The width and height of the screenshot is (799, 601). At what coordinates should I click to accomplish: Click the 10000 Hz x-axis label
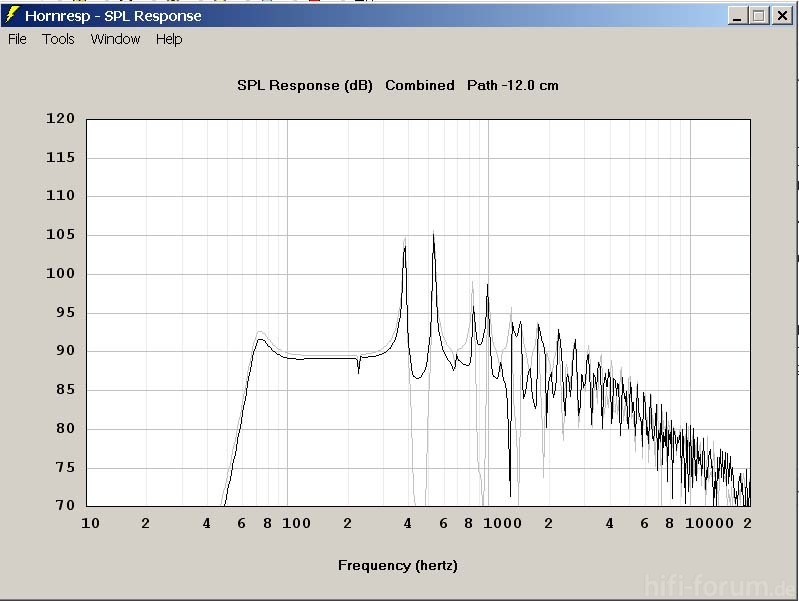click(710, 524)
